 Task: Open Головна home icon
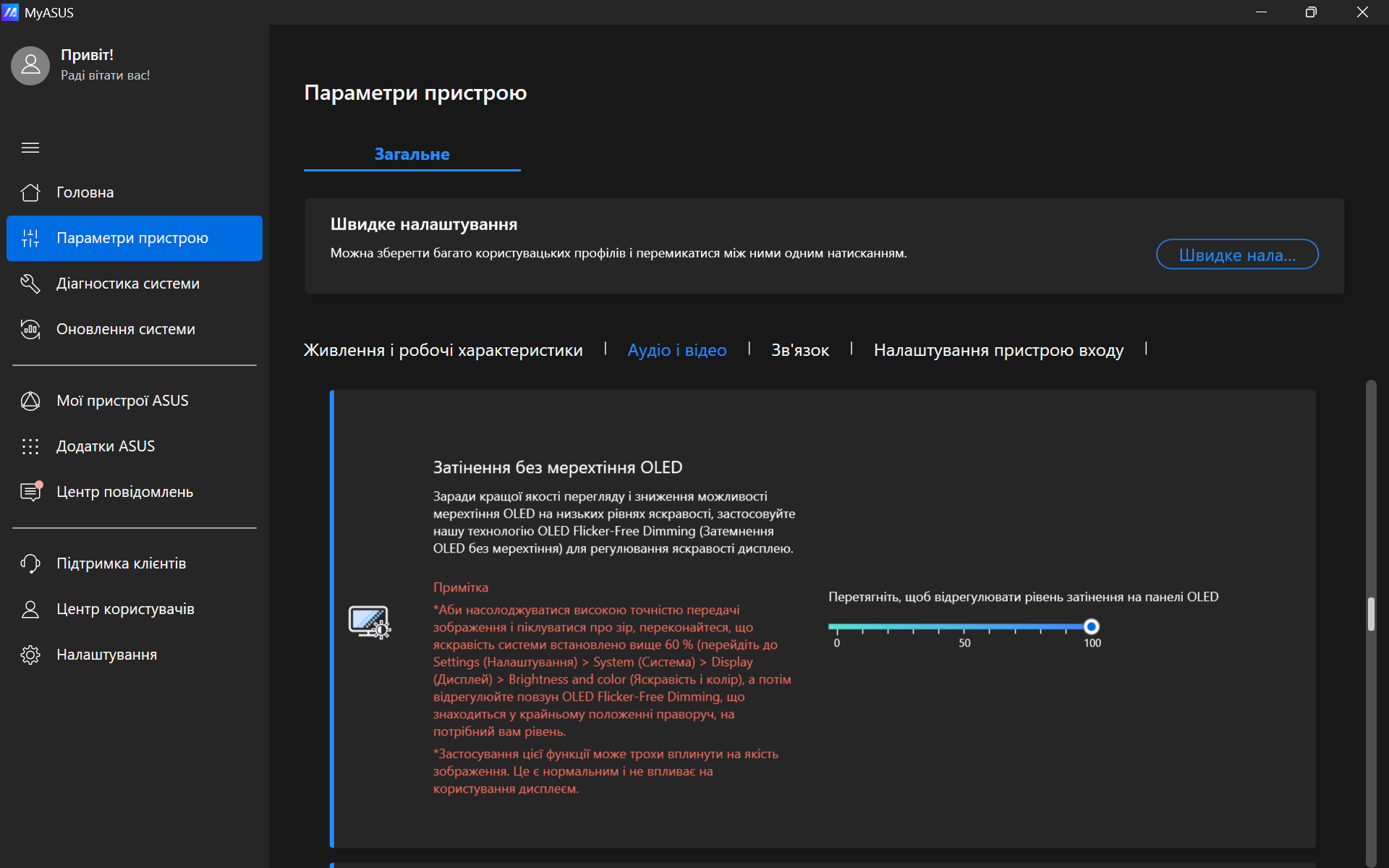30,192
